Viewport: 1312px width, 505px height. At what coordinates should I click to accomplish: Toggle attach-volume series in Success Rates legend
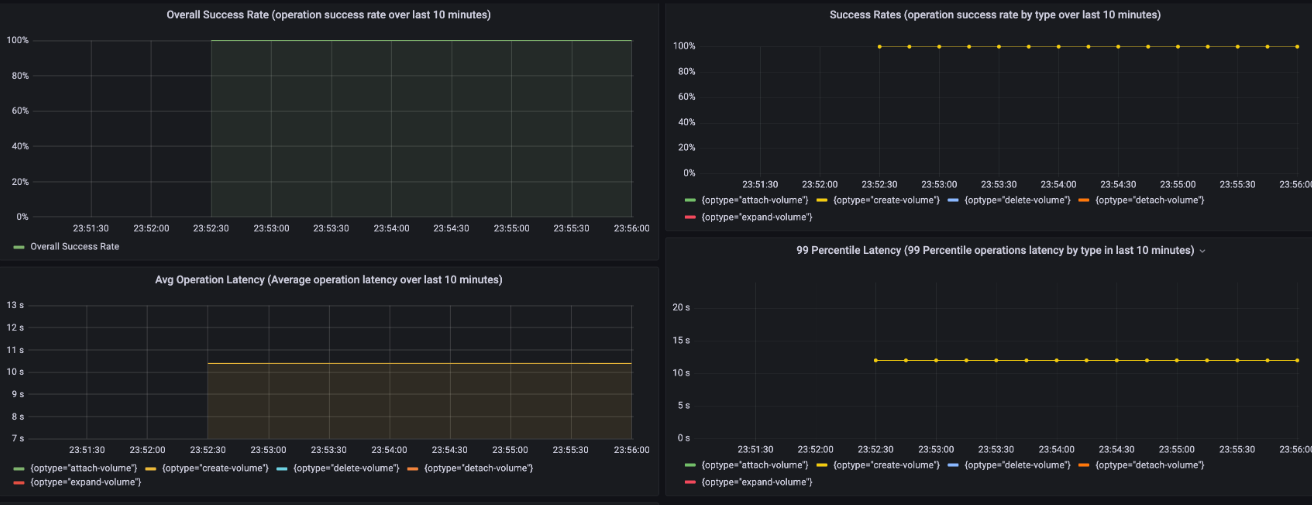point(754,200)
